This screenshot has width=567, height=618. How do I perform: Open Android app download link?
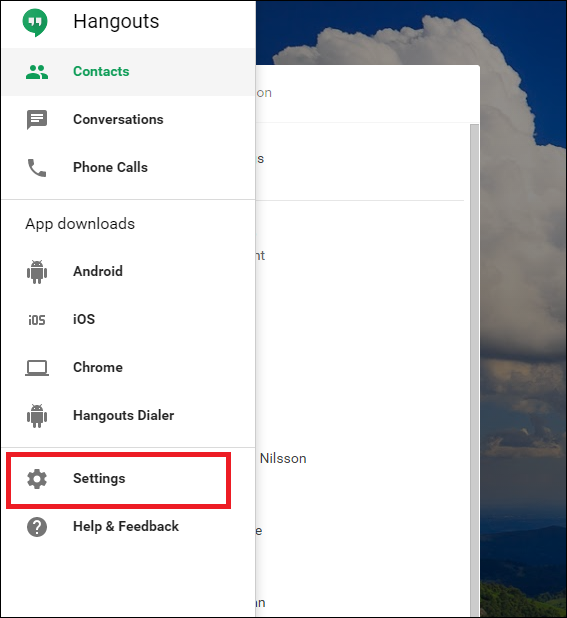[128, 272]
